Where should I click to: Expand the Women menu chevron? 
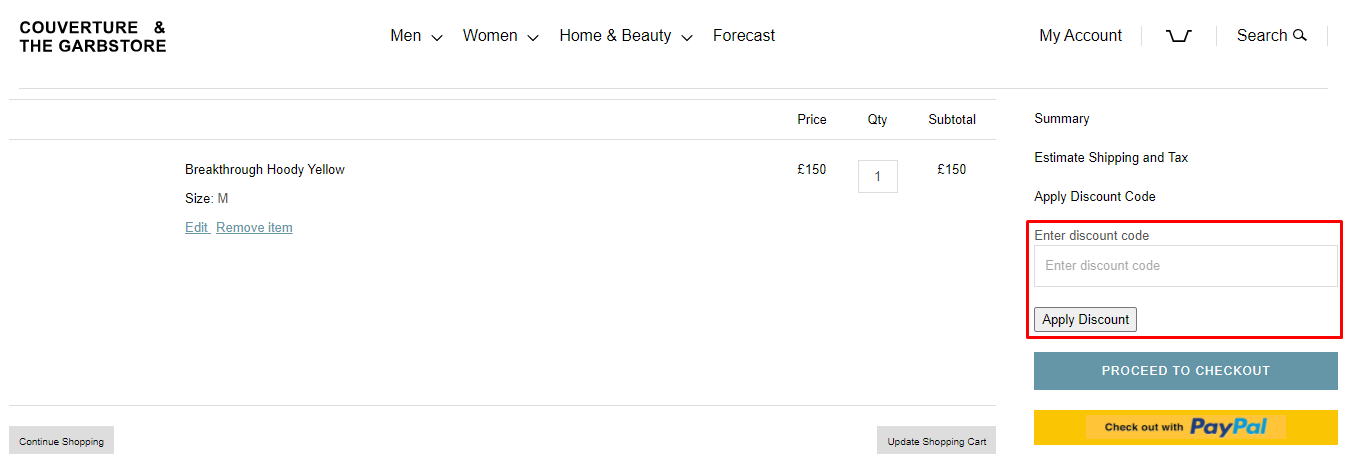tap(533, 38)
